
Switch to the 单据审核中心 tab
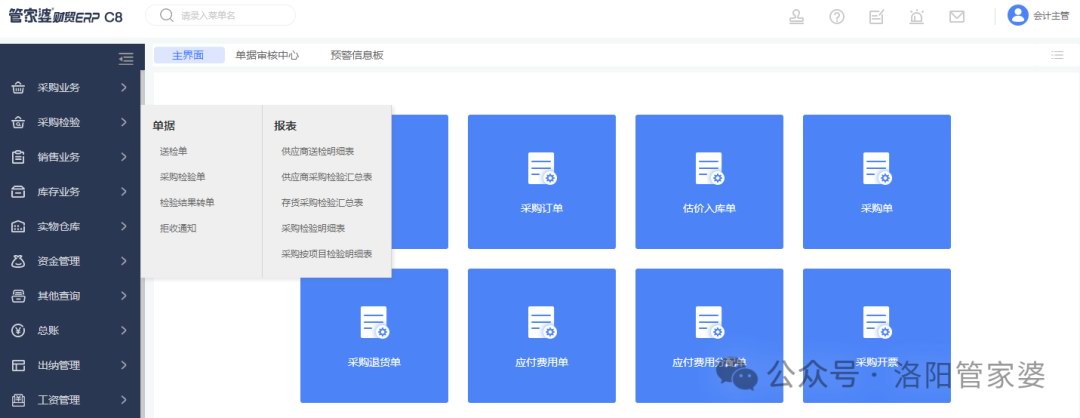pos(267,55)
